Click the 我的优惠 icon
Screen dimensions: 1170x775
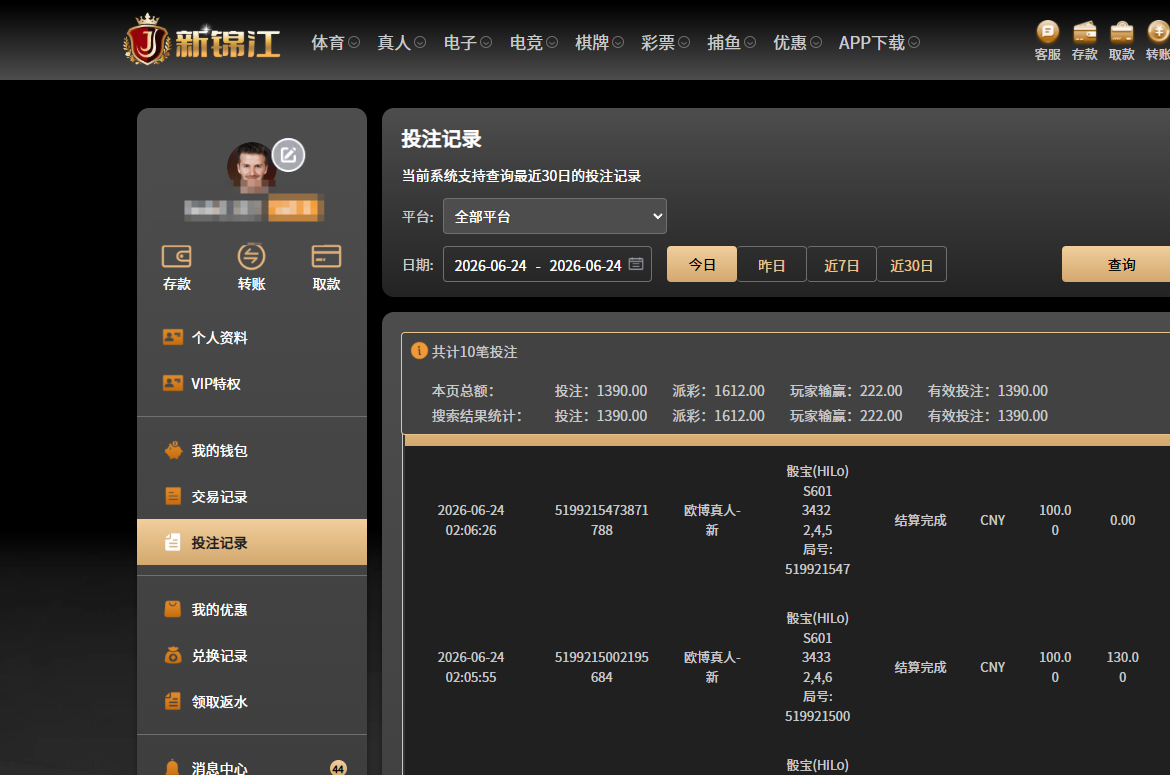[172, 609]
